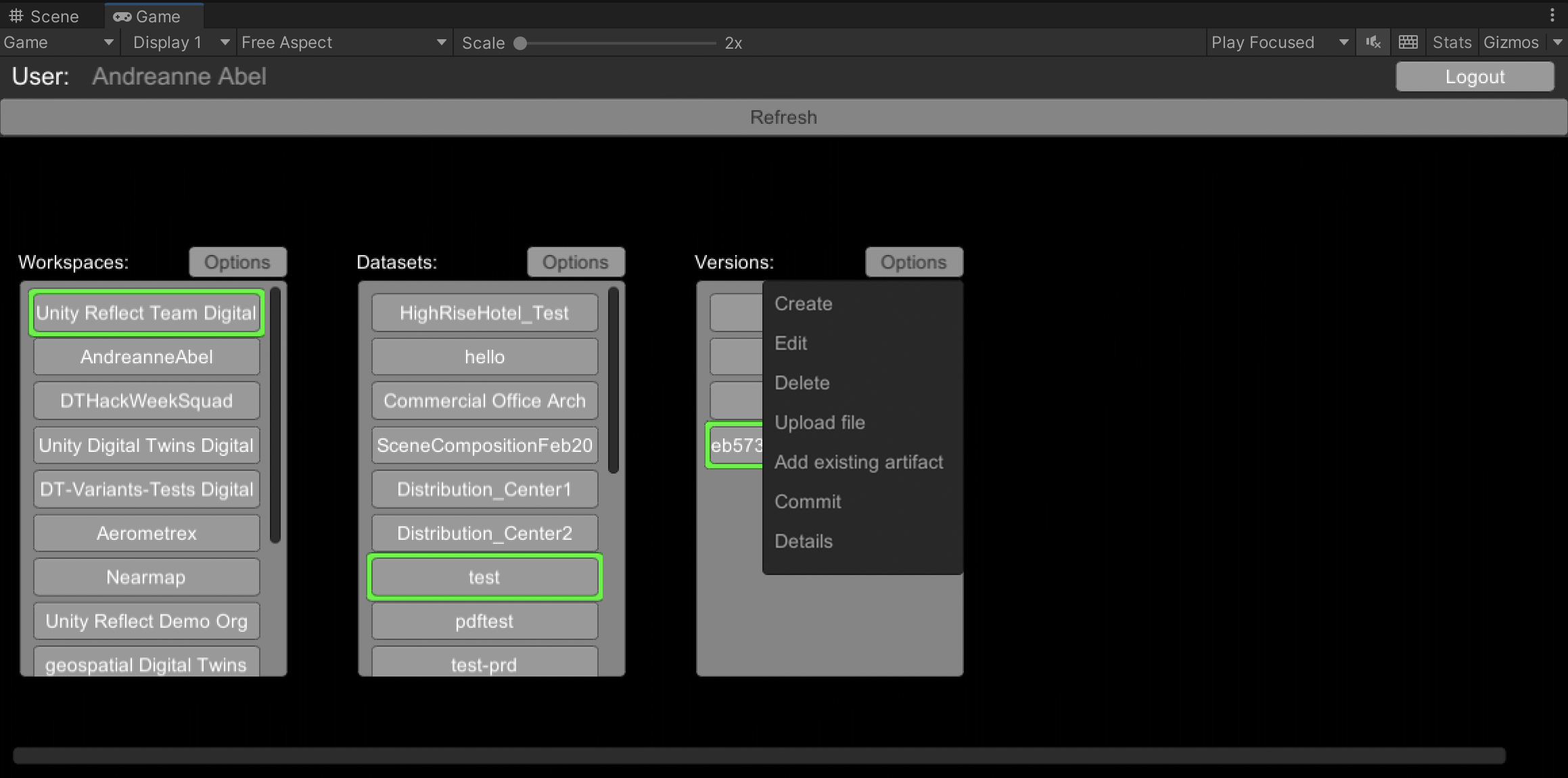Open the Display 1 dropdown
The image size is (1568, 778).
(x=180, y=43)
